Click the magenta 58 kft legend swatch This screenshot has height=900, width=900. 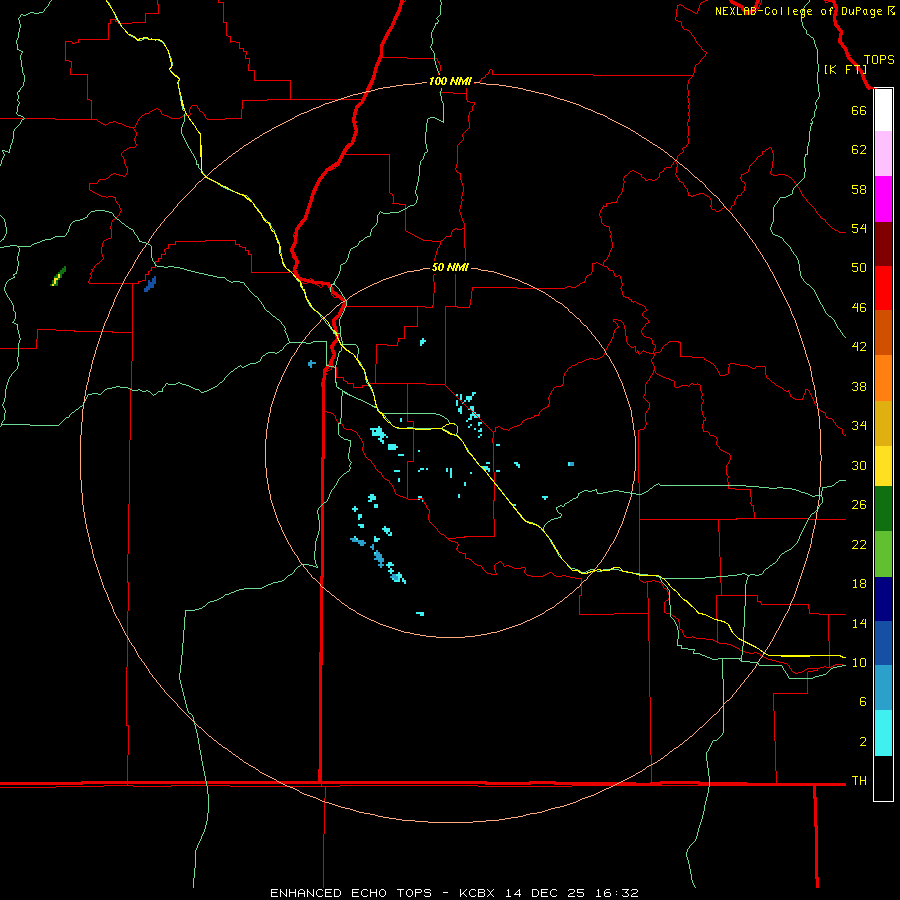click(883, 199)
